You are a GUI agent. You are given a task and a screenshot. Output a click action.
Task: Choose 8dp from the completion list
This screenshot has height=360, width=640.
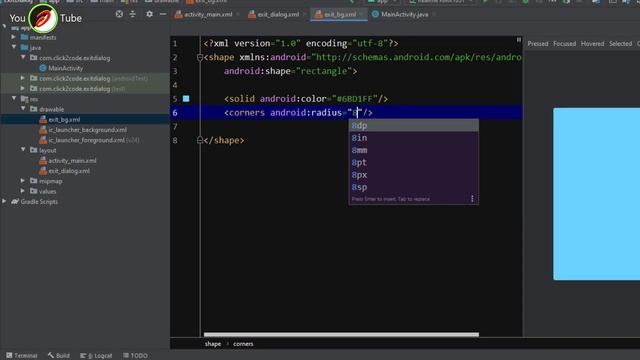tap(413, 126)
